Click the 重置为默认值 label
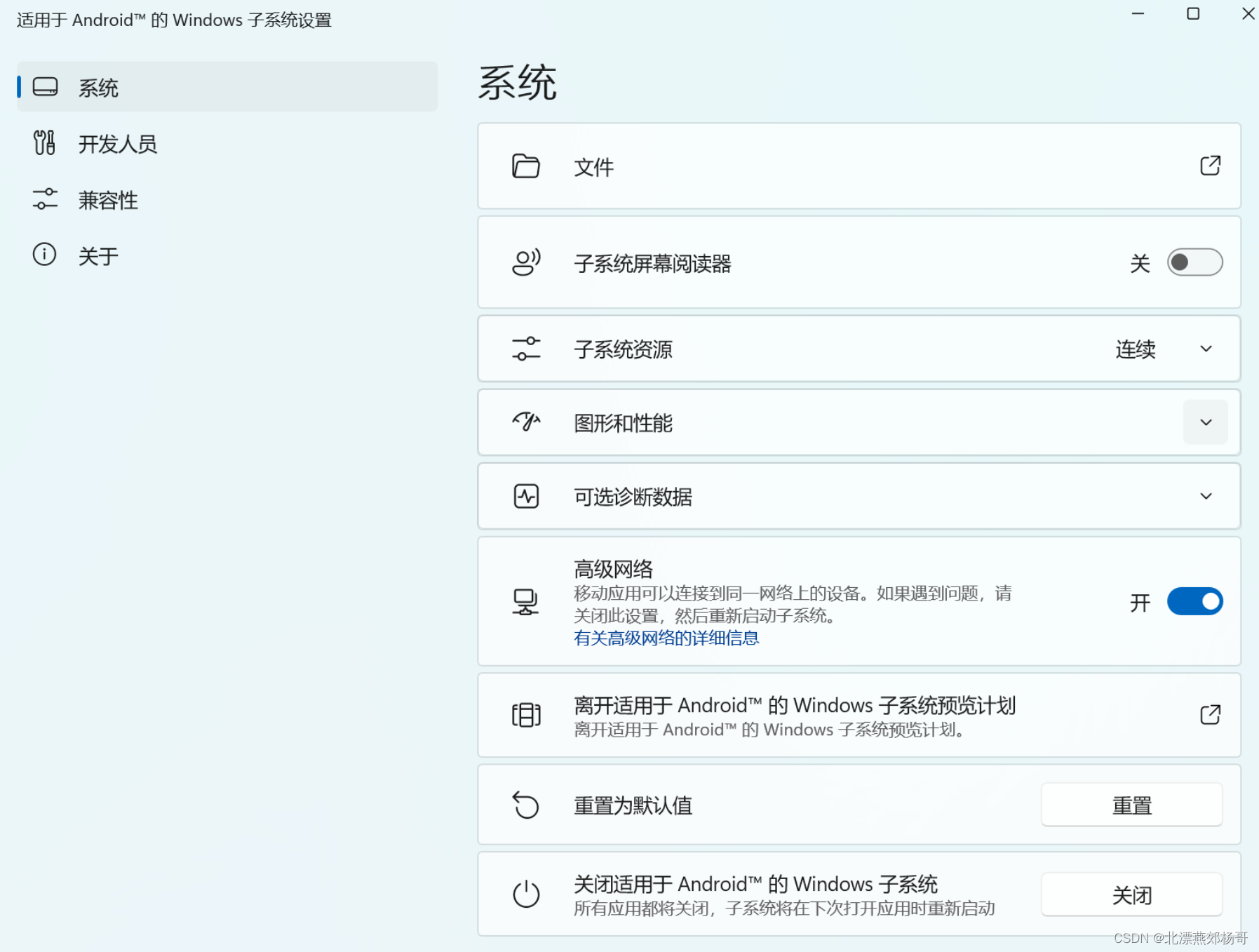1259x952 pixels. coord(633,805)
